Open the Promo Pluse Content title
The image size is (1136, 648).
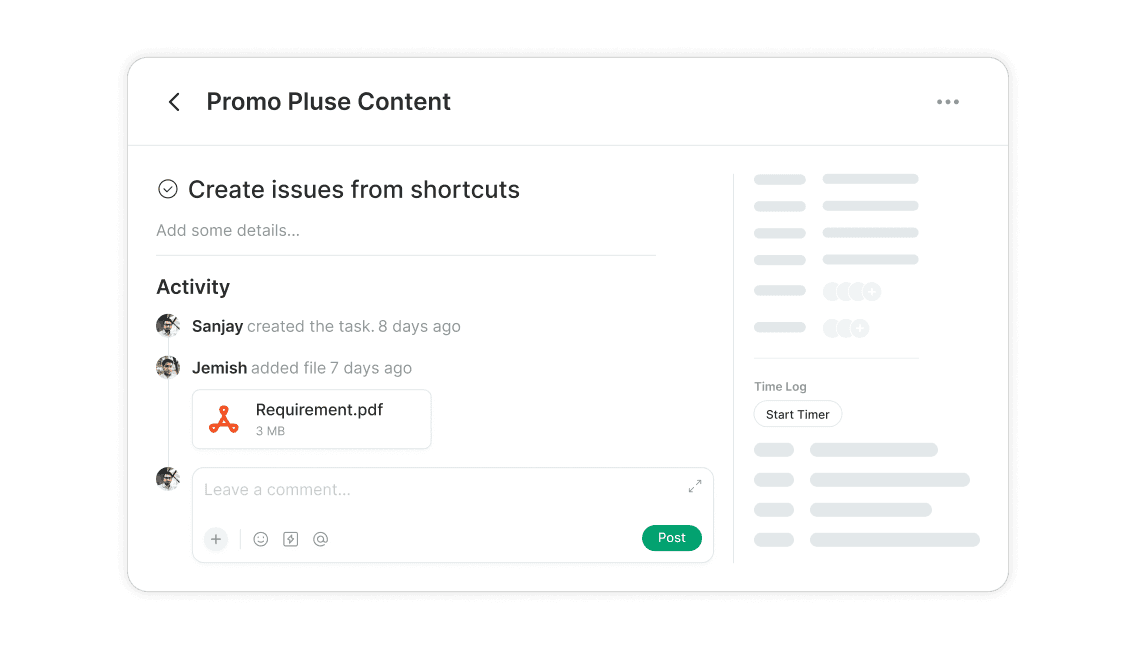[328, 101]
